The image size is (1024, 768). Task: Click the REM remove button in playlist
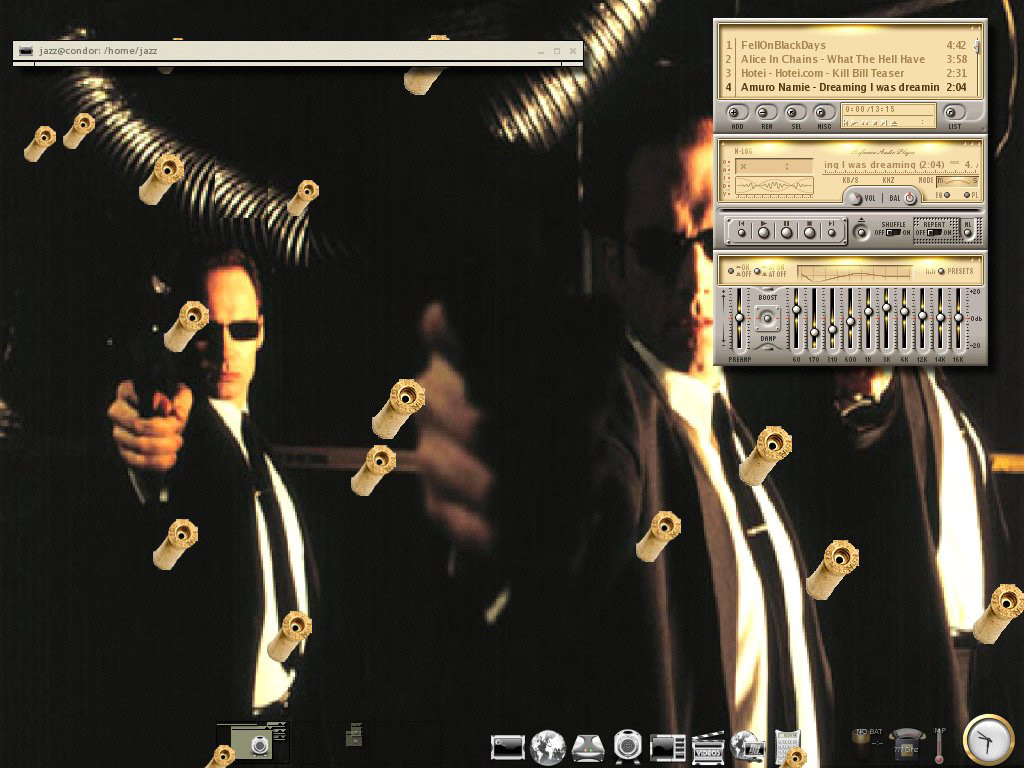click(766, 113)
